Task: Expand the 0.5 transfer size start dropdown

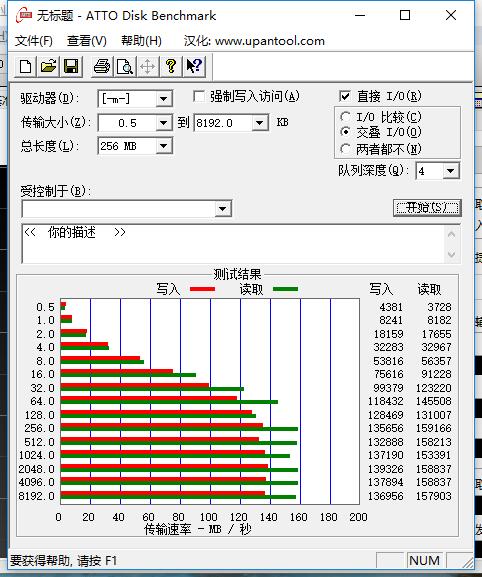Action: pos(163,123)
